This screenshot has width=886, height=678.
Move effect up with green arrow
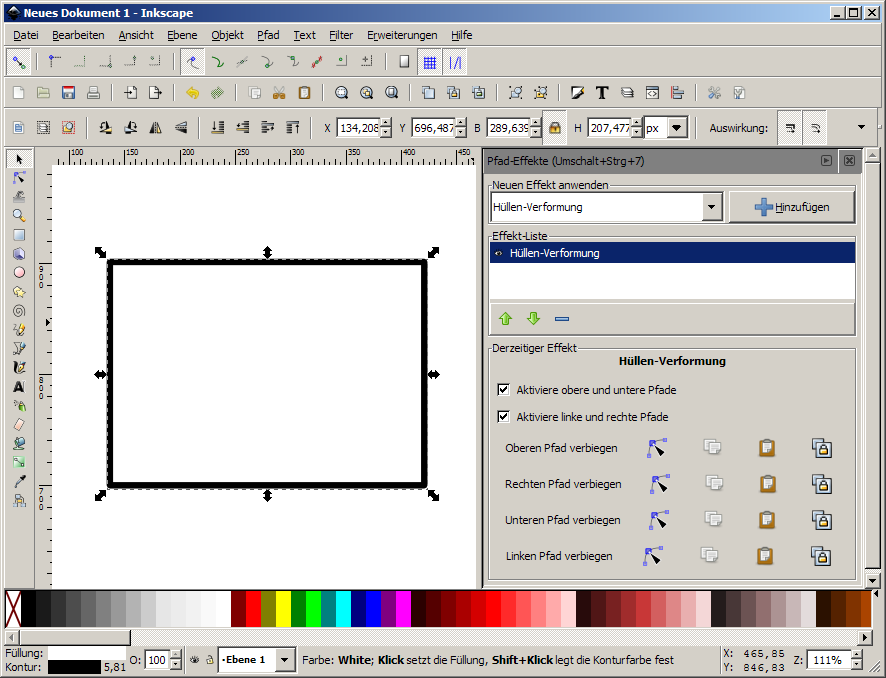tap(505, 319)
